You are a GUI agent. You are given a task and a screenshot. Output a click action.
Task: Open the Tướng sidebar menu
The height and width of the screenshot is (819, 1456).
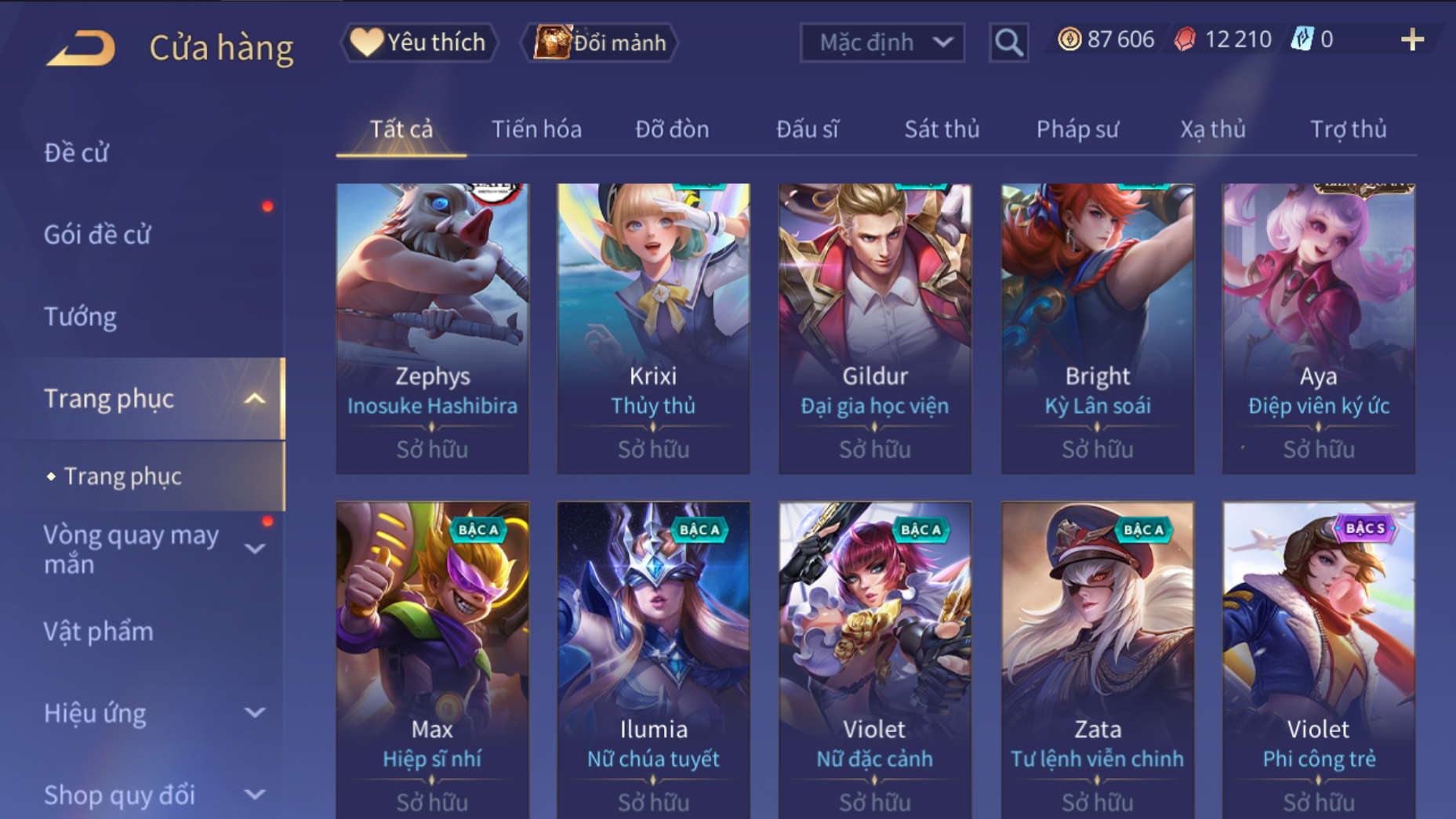[x=80, y=317]
